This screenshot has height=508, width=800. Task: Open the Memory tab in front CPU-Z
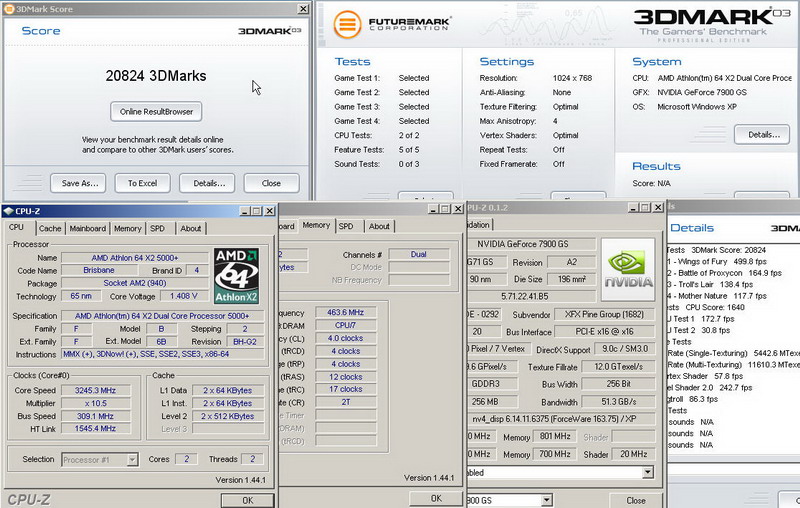point(128,228)
